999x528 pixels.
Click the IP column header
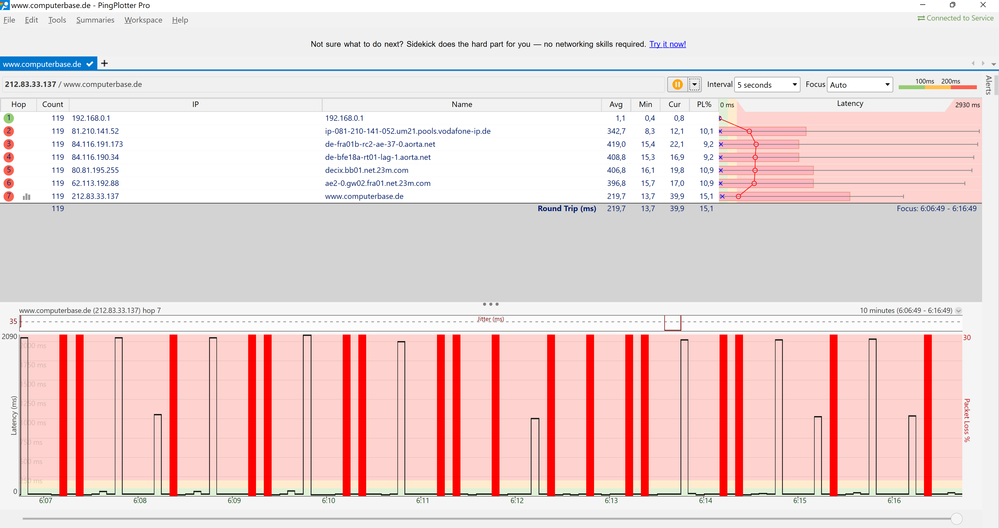[x=196, y=104]
